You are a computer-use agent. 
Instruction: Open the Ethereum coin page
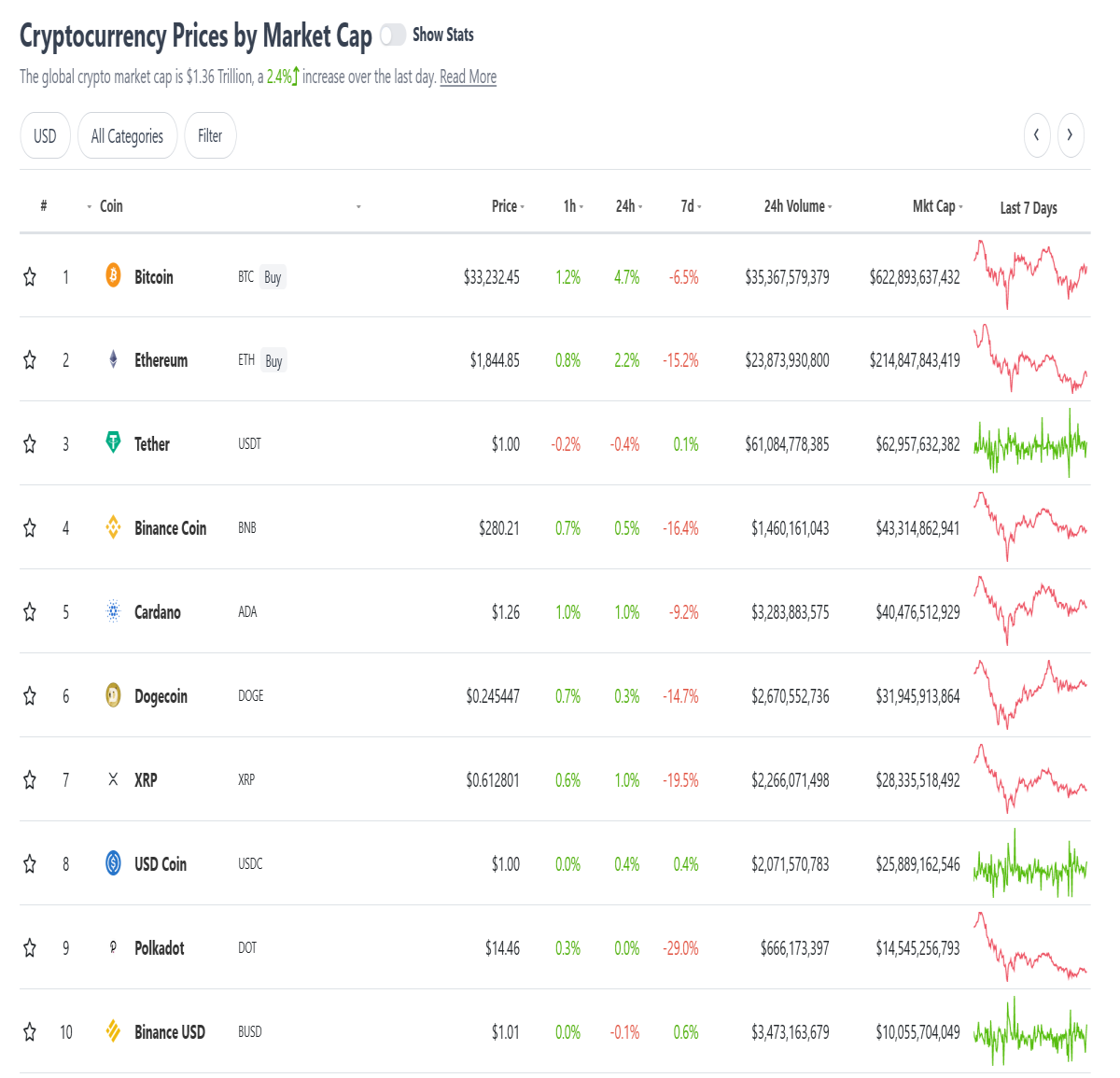(x=161, y=360)
